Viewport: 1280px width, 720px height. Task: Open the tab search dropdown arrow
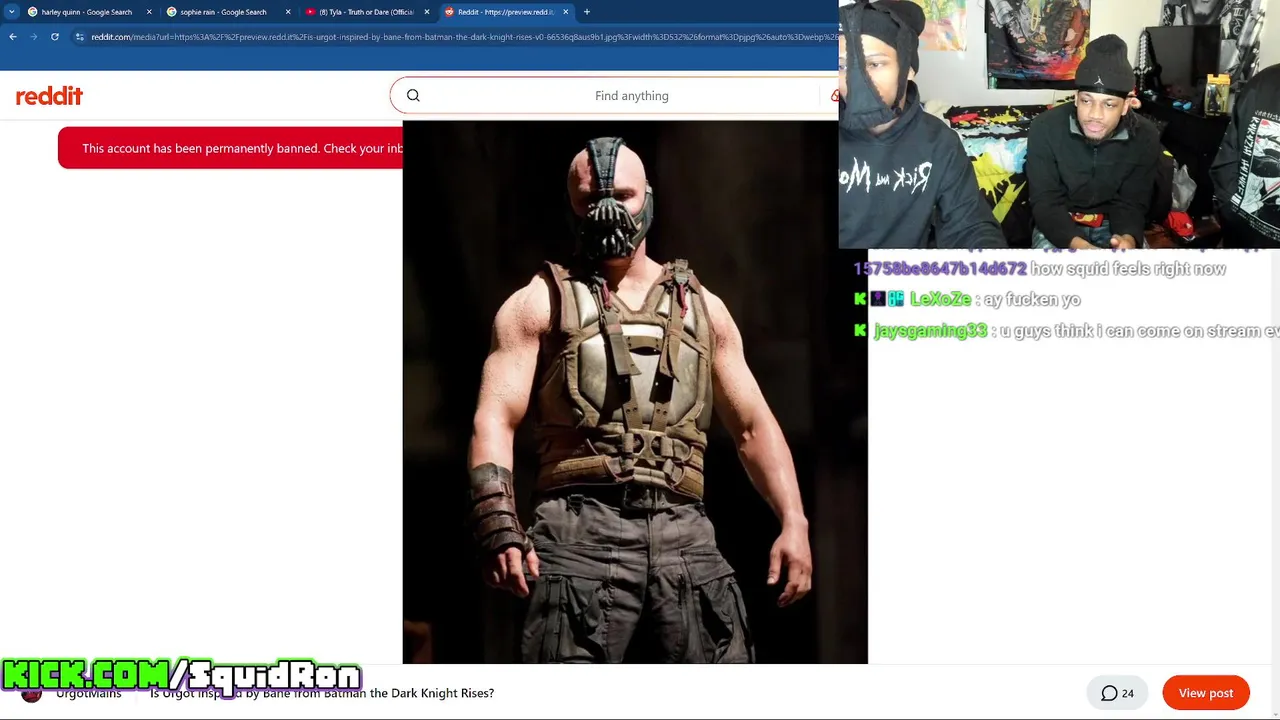(11, 12)
